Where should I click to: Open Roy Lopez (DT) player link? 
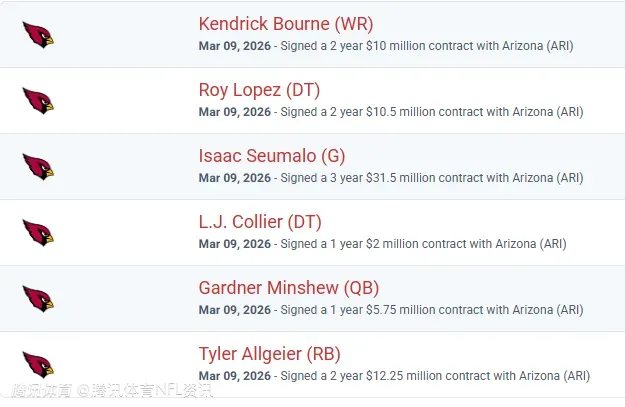pos(259,90)
